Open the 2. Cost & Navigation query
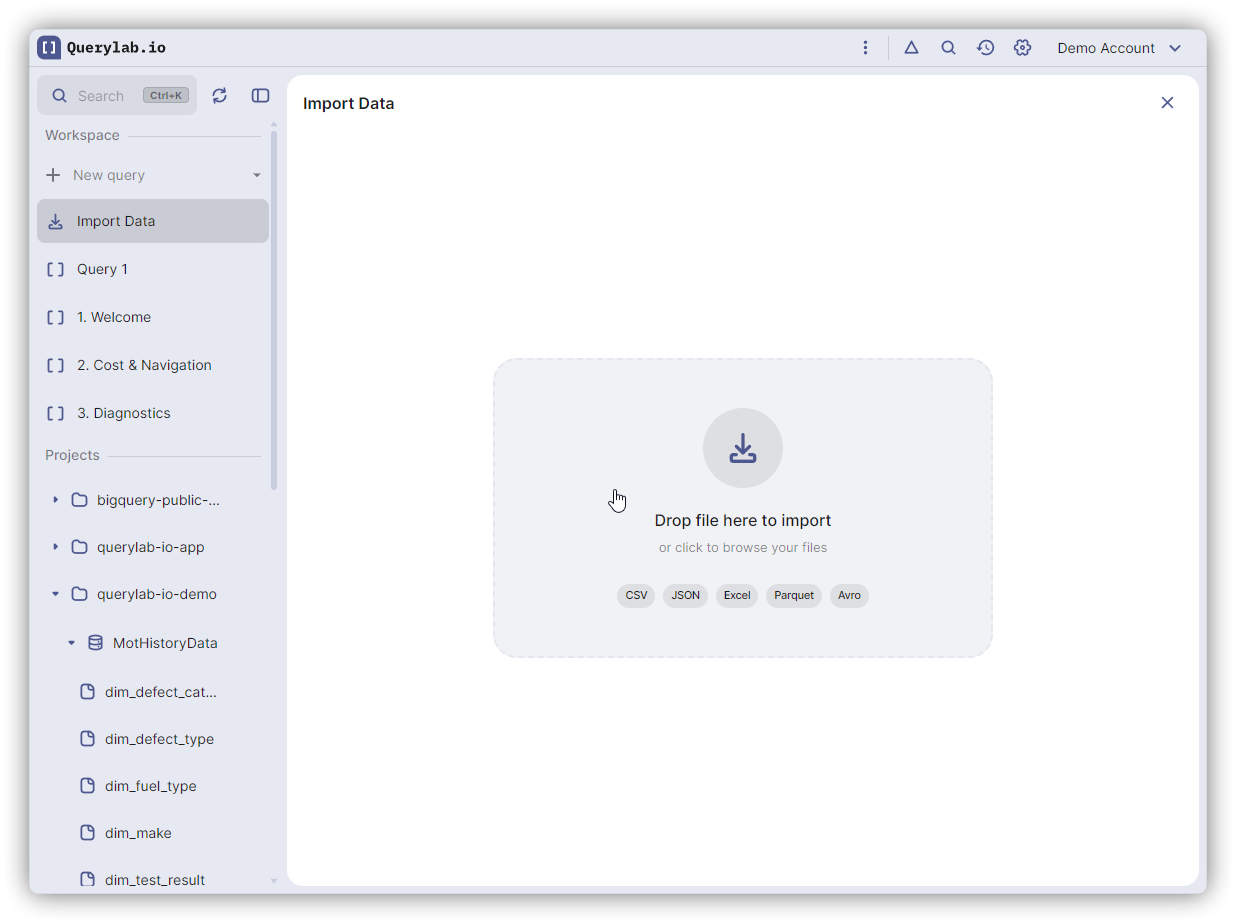 tap(144, 365)
